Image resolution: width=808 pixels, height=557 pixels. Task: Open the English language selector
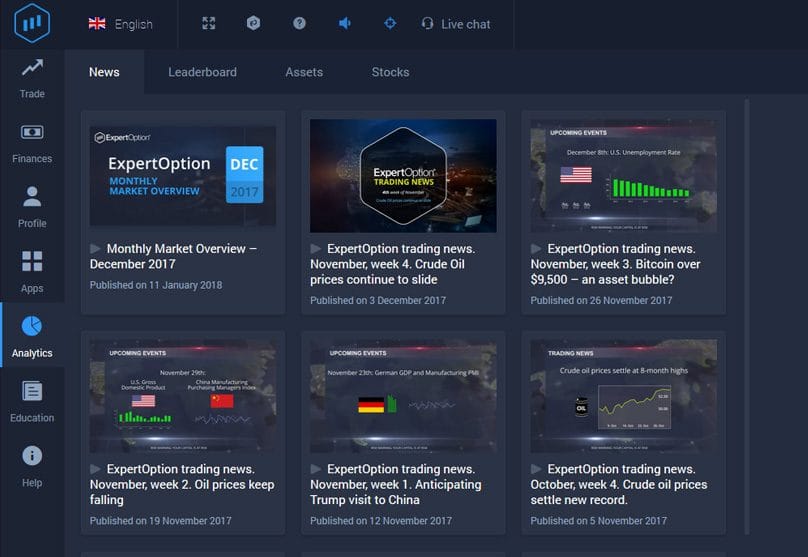[121, 24]
